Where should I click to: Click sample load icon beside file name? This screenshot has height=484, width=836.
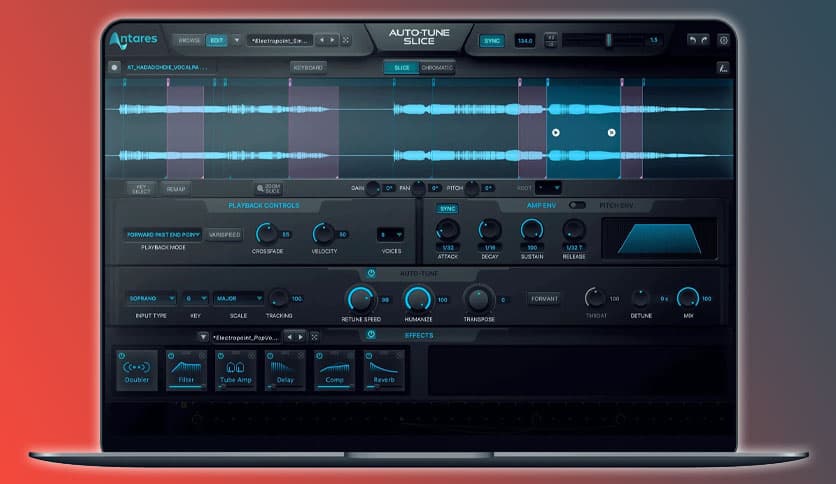pos(114,67)
